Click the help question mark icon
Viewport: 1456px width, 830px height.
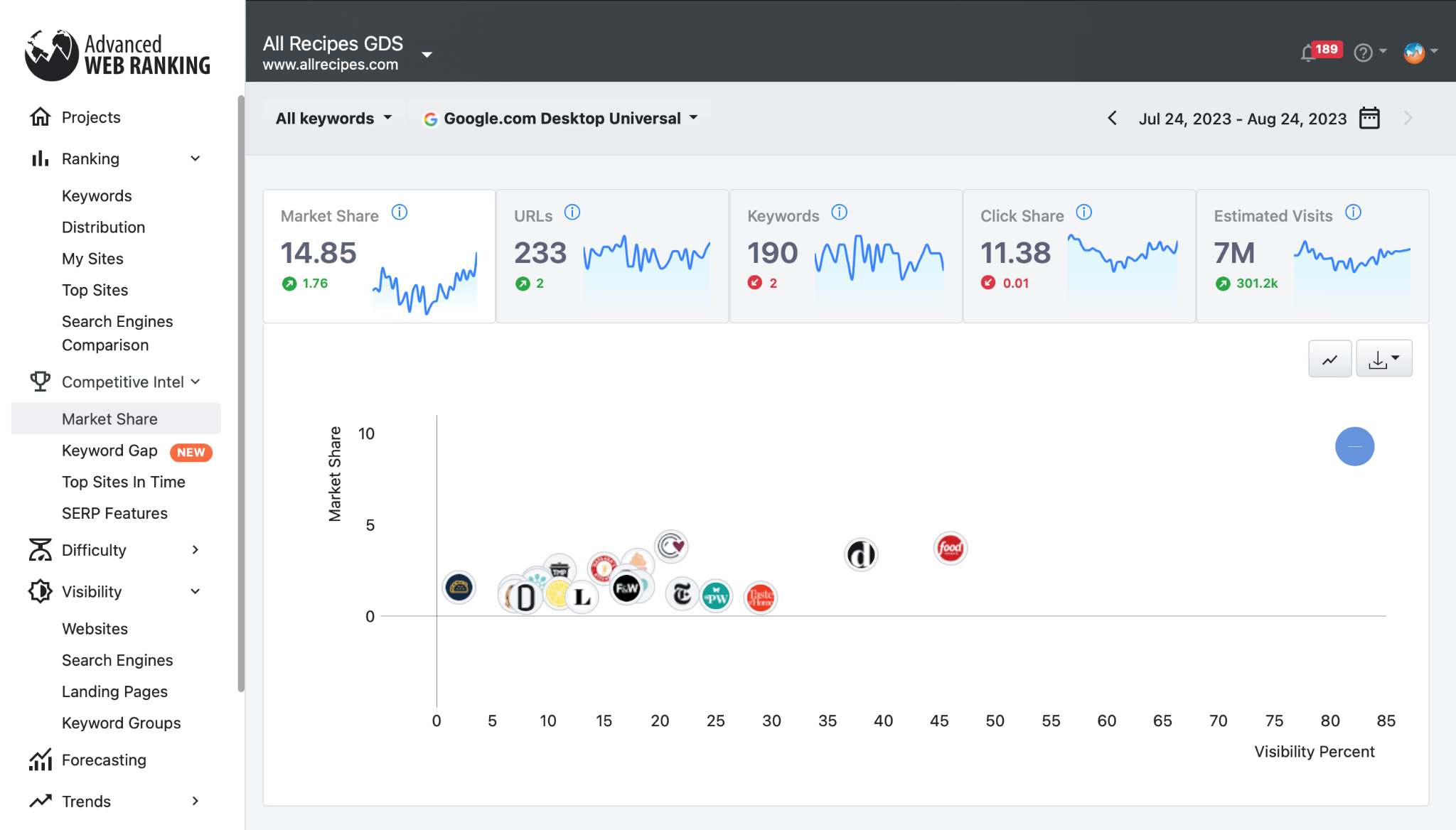(1362, 52)
